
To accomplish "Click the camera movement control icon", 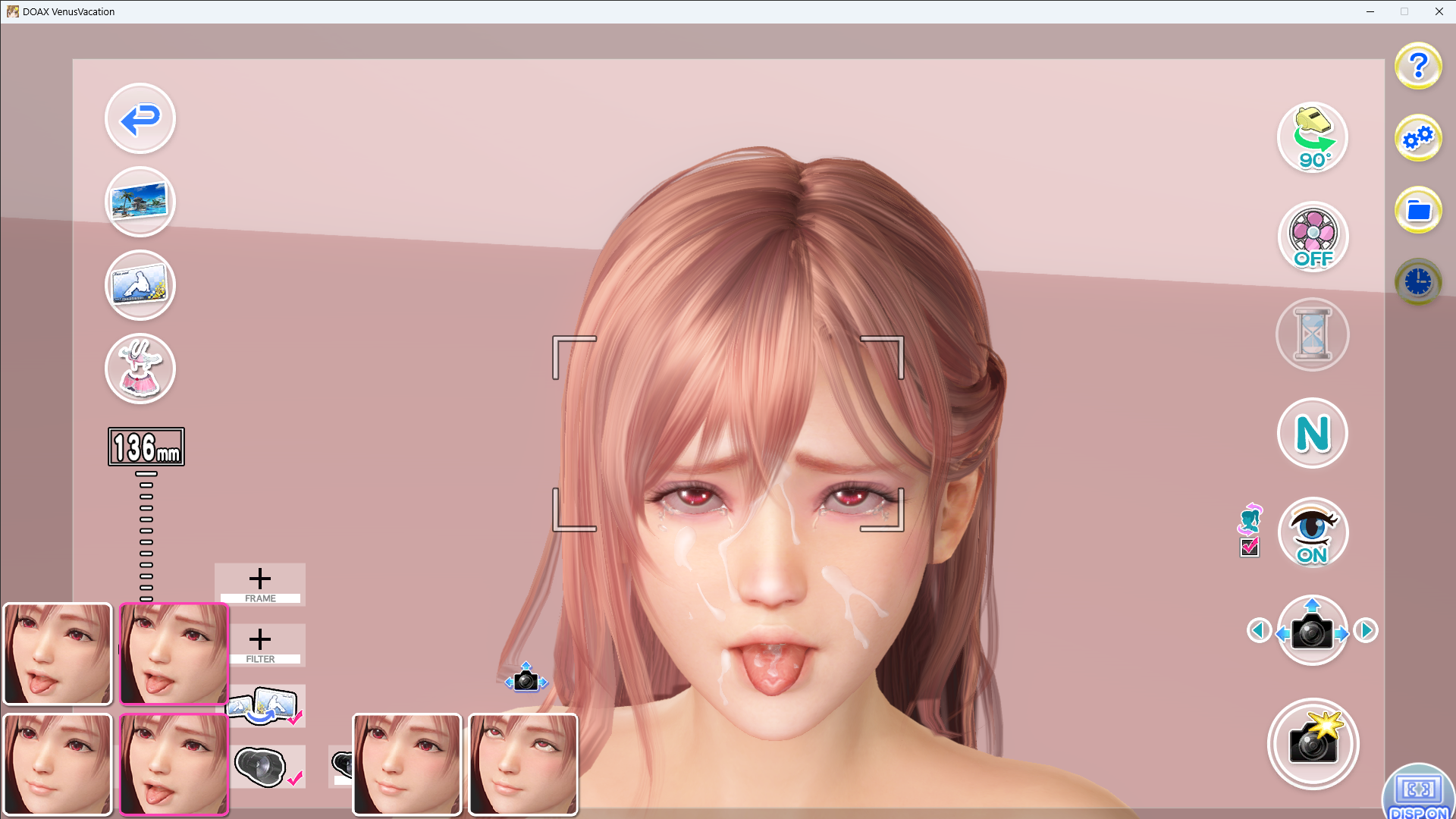I will click(x=1313, y=631).
